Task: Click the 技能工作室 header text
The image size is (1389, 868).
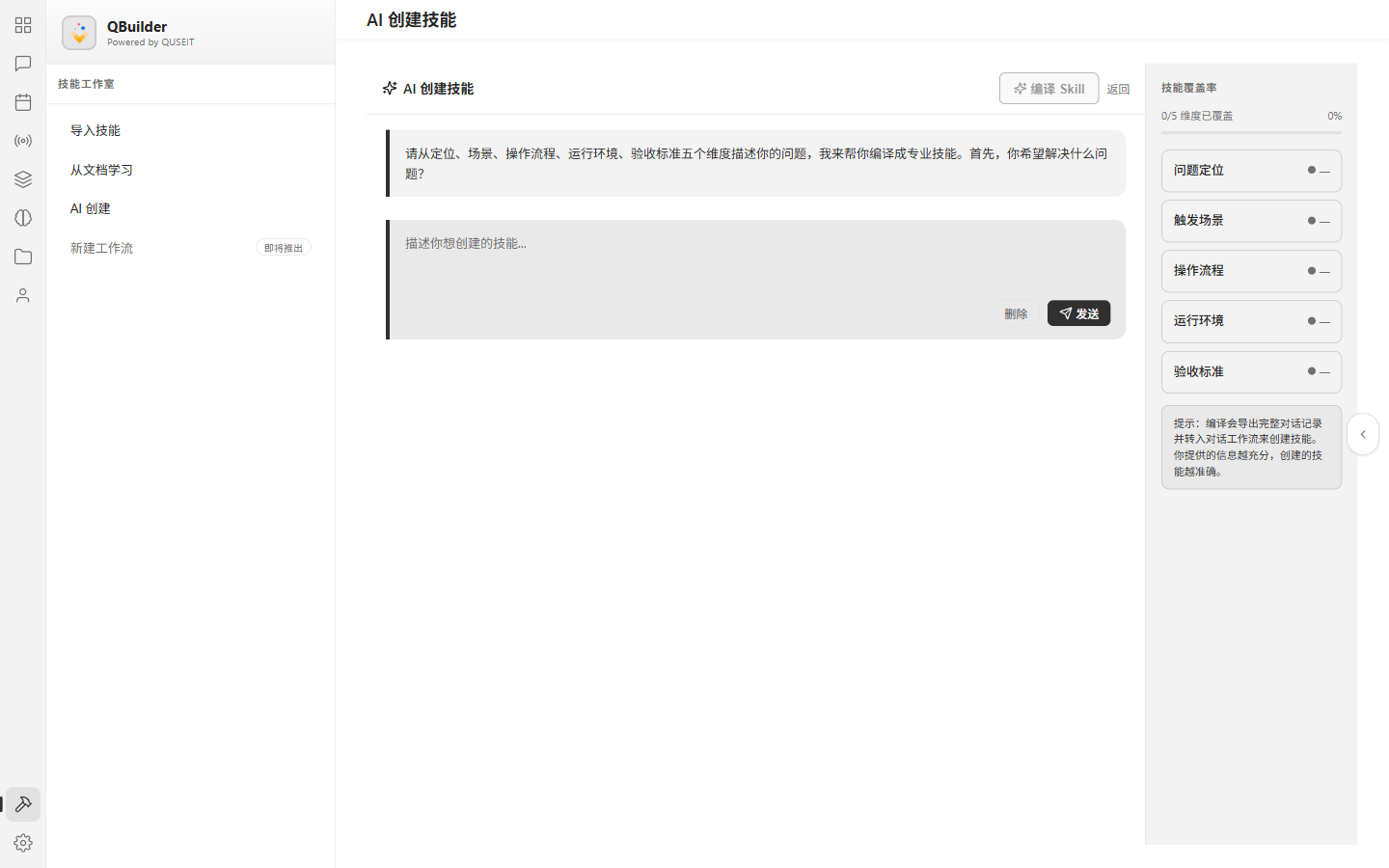Action: [x=86, y=84]
